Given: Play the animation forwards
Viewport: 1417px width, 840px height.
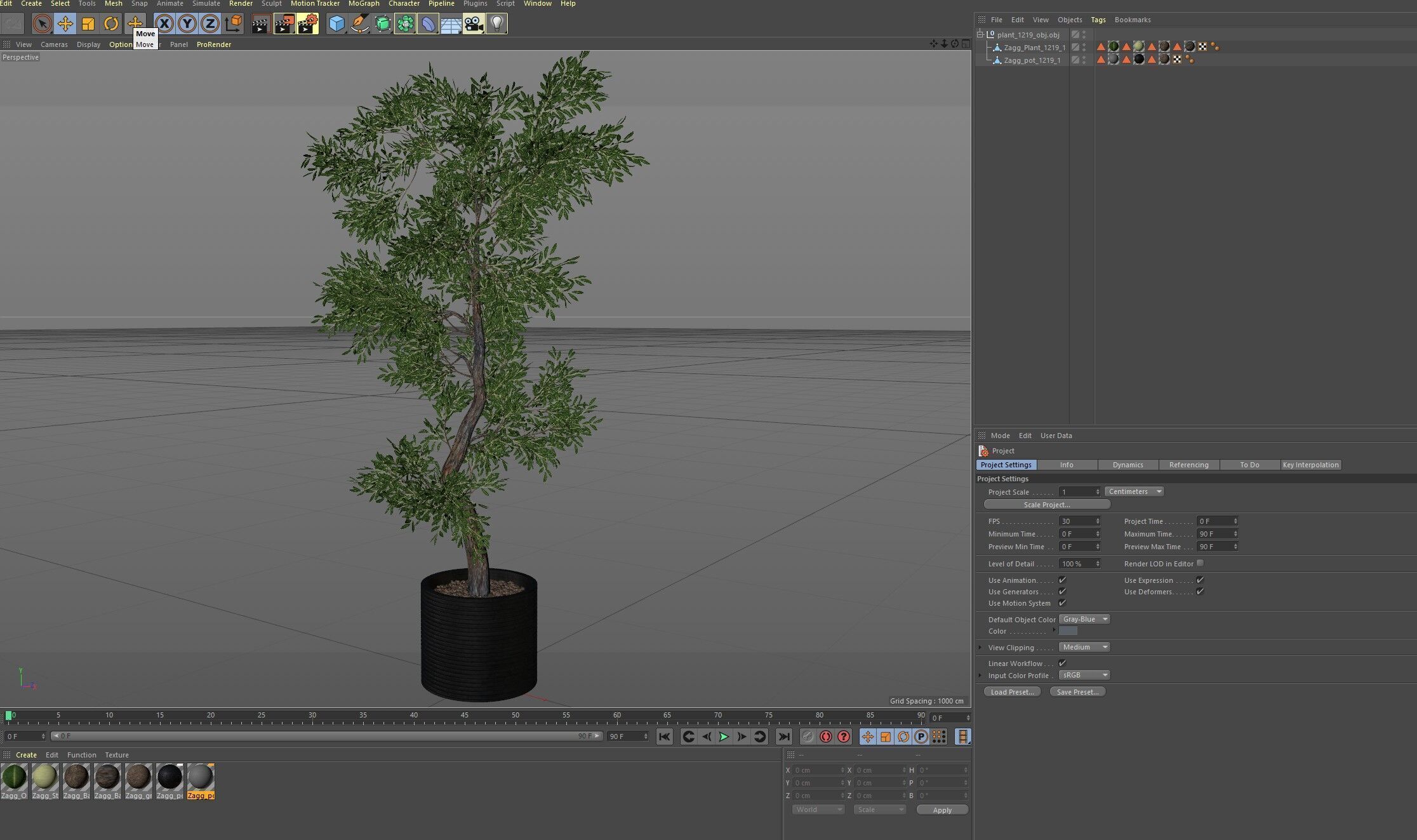Looking at the screenshot, I should pos(724,737).
